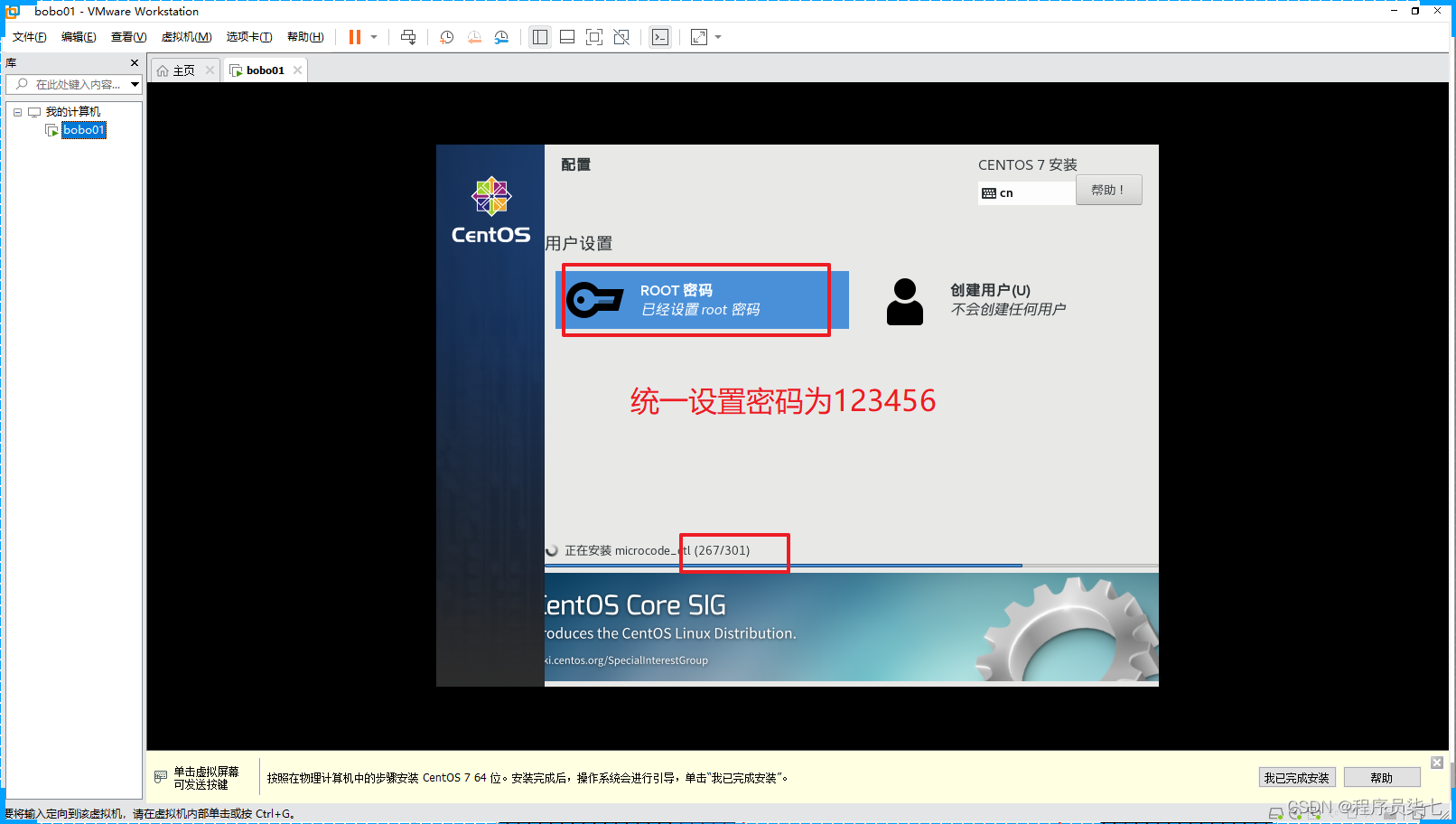Viewport: 1456px width, 824px height.
Task: Open the pause button dropdown arrow
Action: [x=373, y=37]
